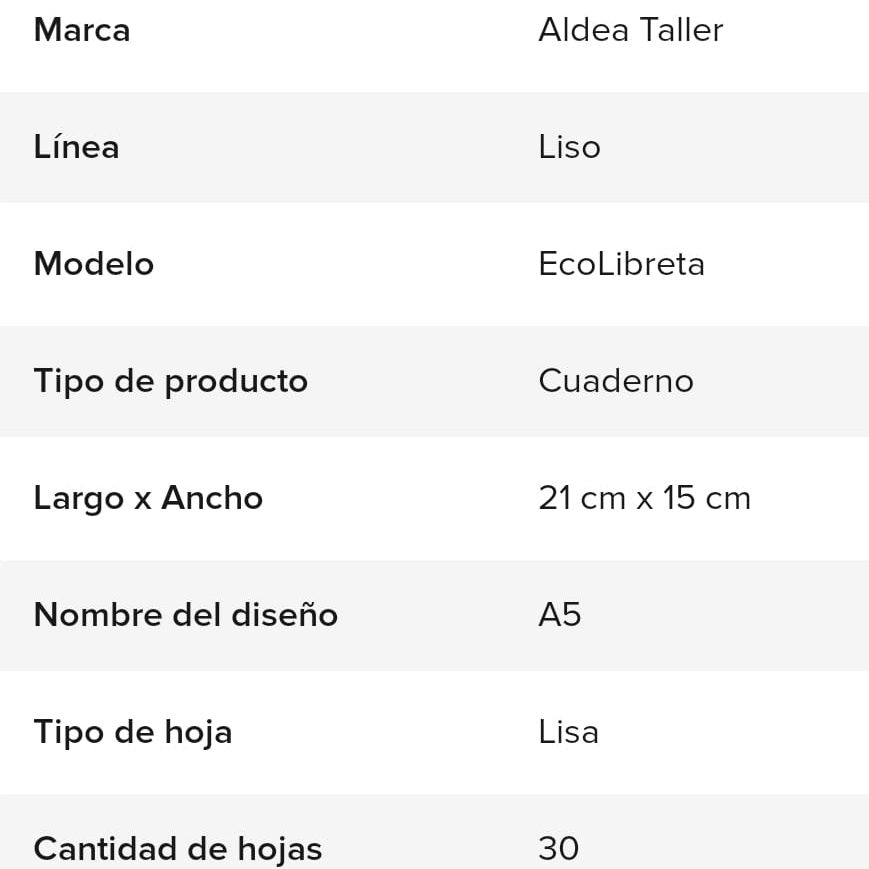The width and height of the screenshot is (869, 869).
Task: Select the 21 cm x 15 cm value
Action: coord(644,498)
